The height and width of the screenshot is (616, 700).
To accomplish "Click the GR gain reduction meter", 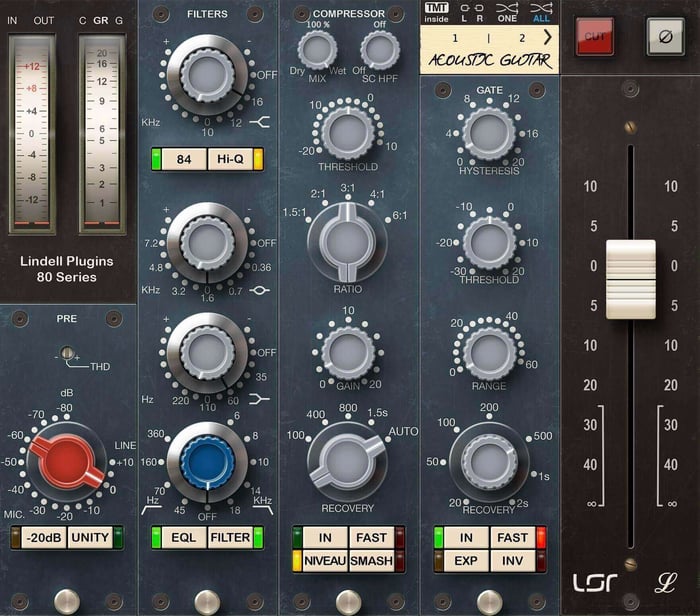I will point(102,135).
